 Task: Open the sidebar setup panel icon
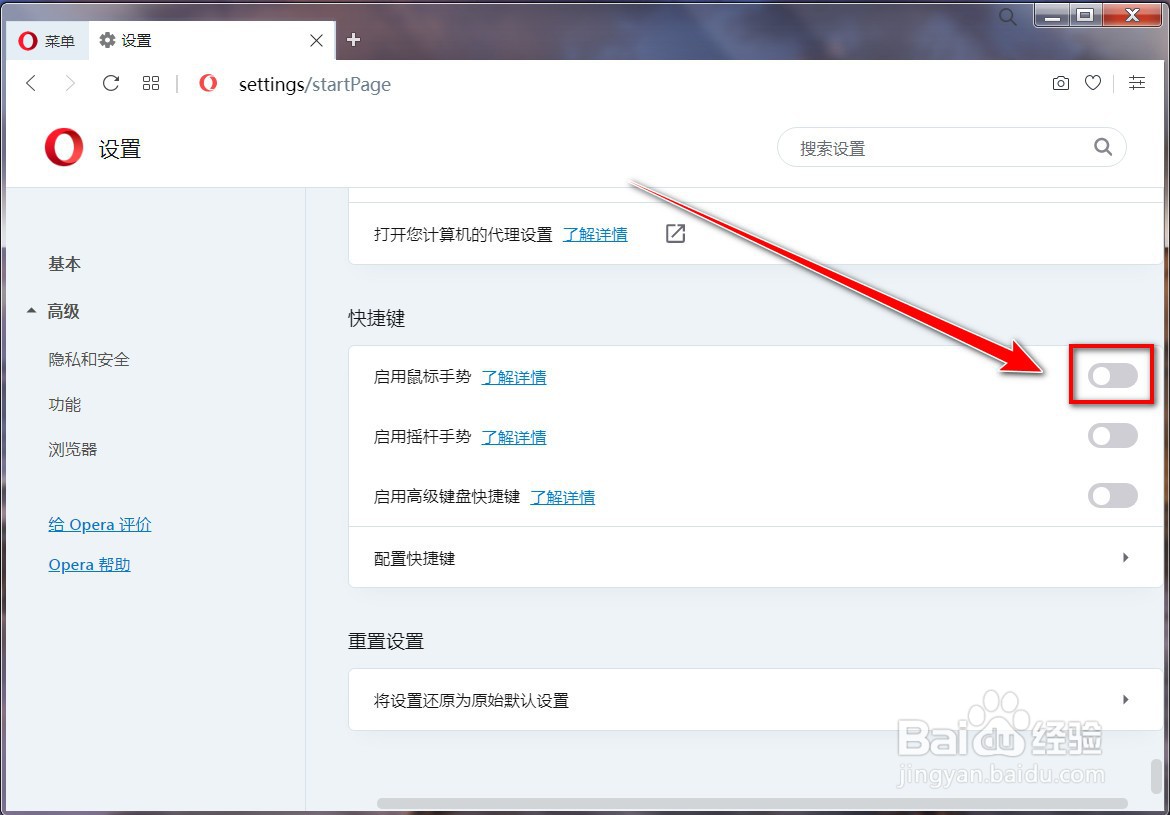[x=1137, y=83]
